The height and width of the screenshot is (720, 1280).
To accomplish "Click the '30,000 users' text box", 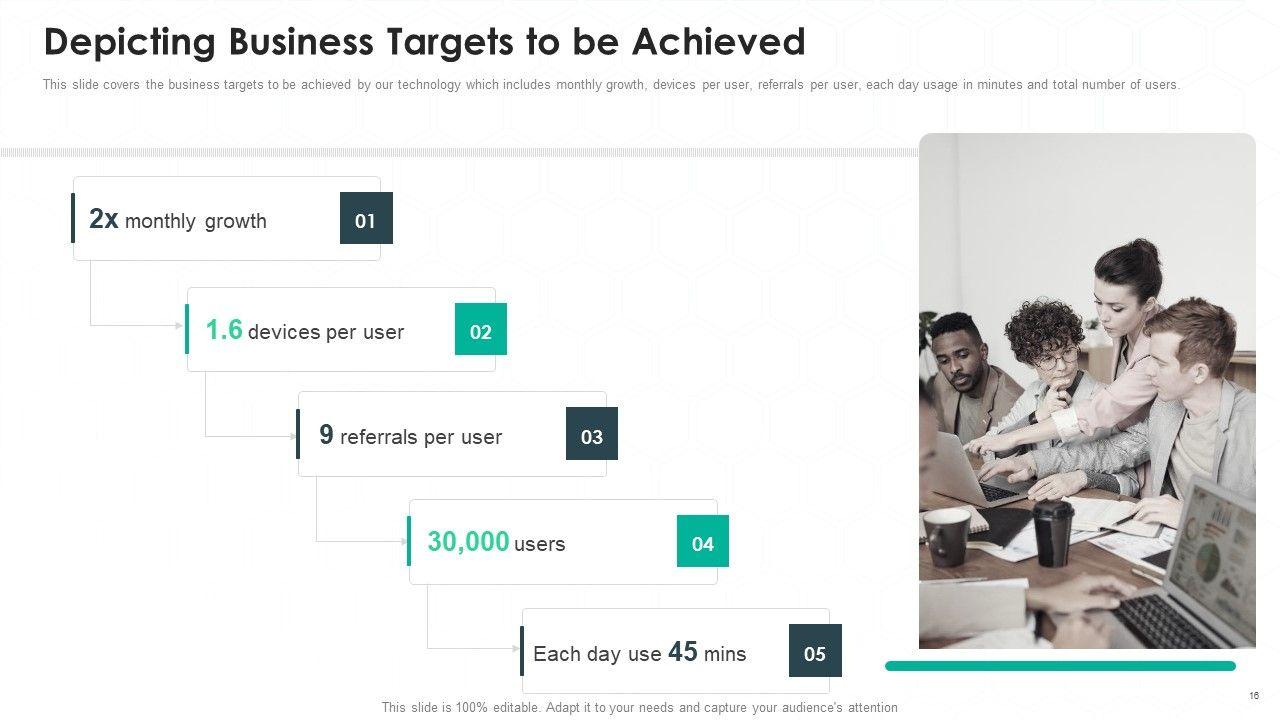I will pos(497,543).
